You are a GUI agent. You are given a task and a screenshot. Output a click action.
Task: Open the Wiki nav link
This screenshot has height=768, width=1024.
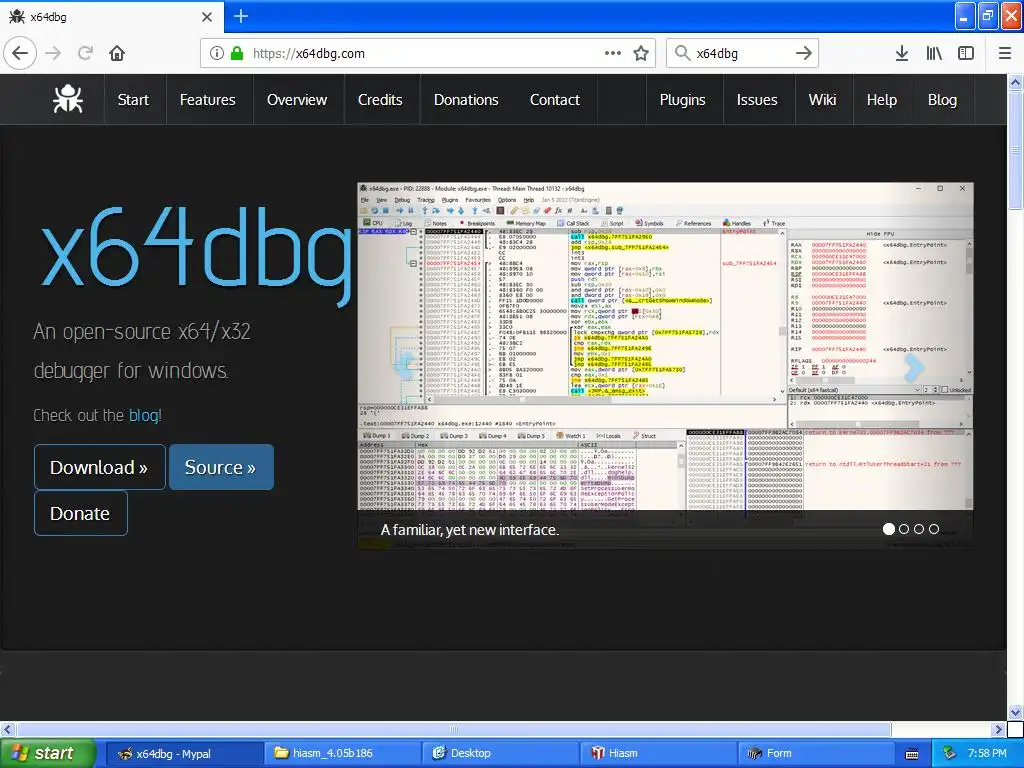click(822, 100)
